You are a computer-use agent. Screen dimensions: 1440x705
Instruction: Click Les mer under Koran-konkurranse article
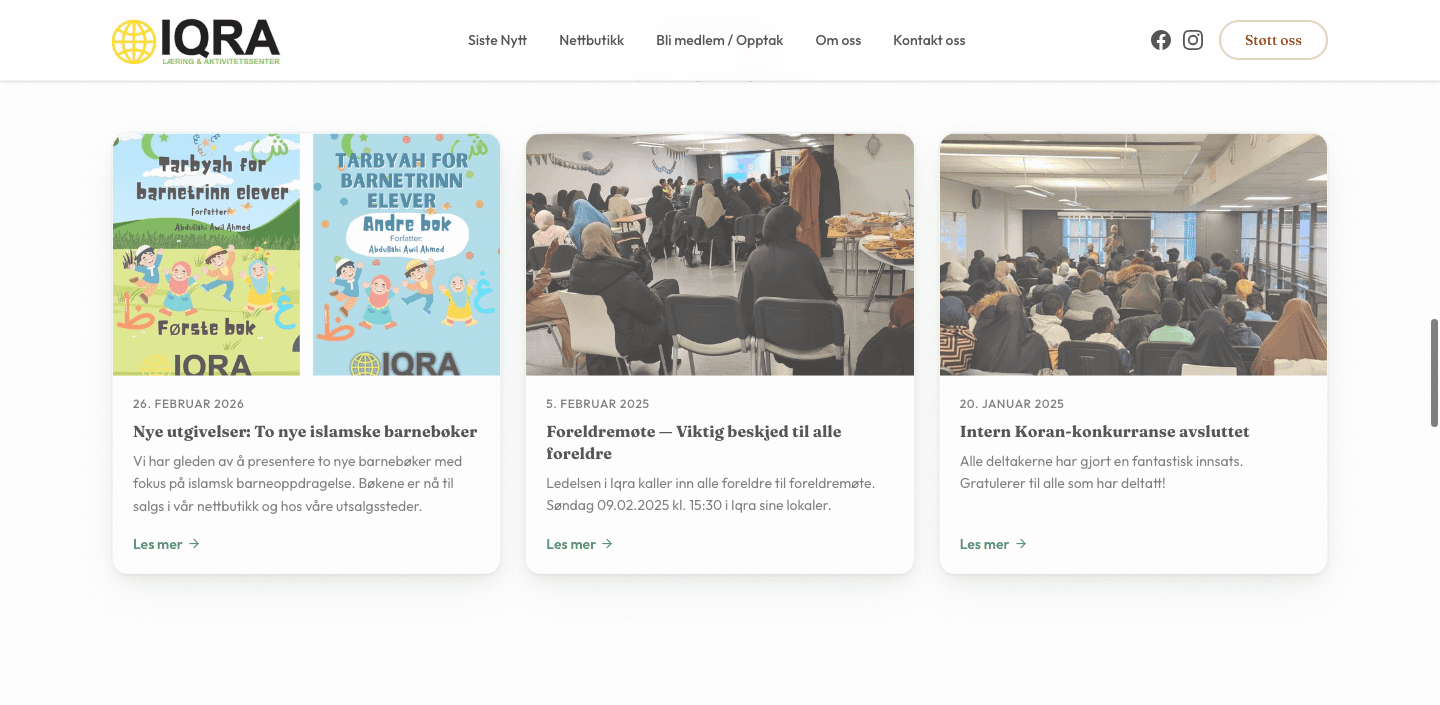(984, 544)
